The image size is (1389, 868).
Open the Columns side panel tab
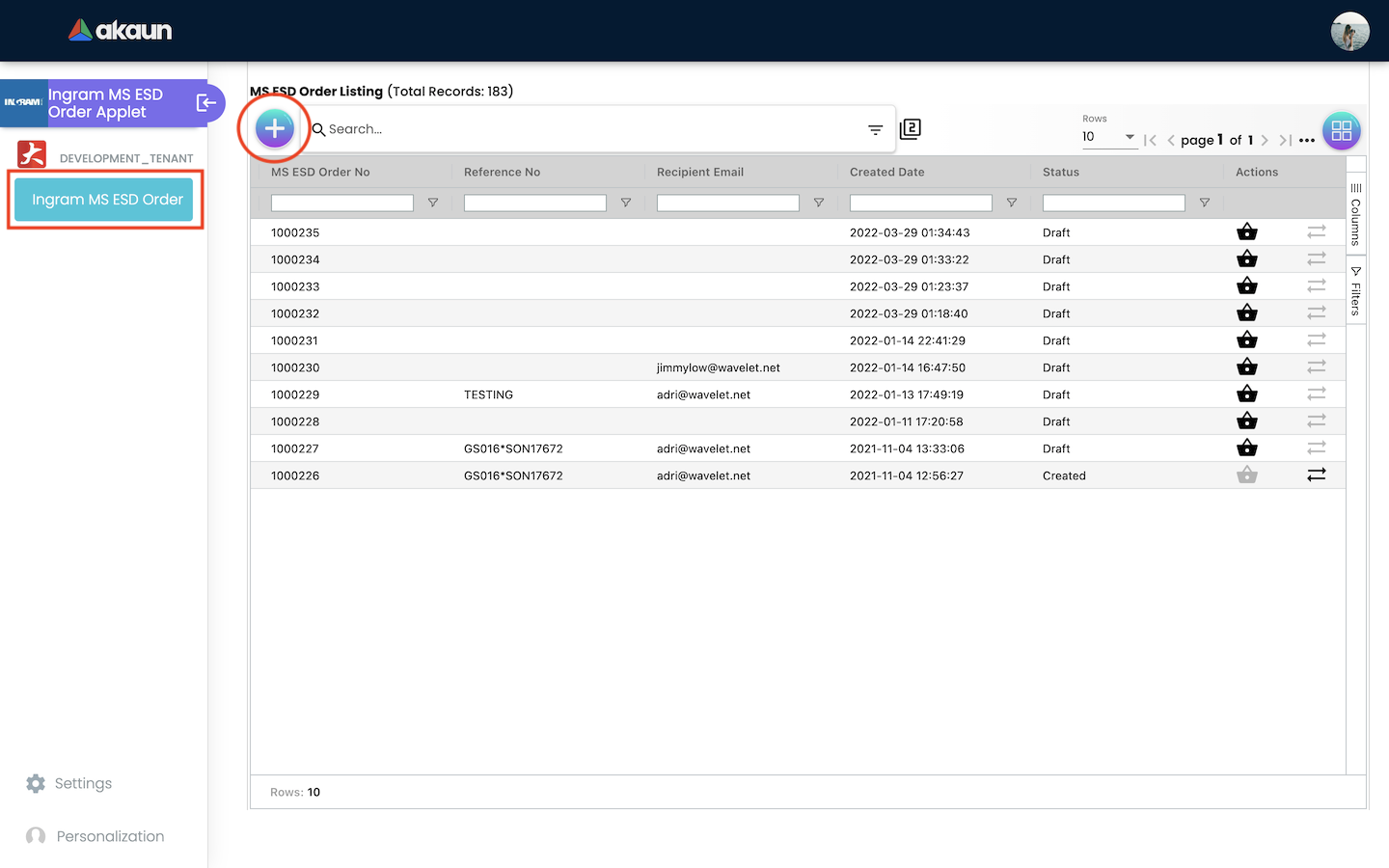click(1356, 214)
